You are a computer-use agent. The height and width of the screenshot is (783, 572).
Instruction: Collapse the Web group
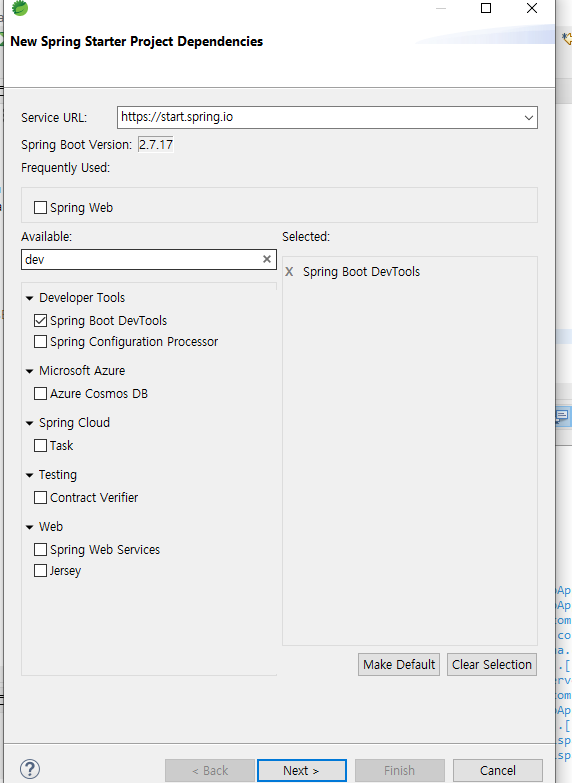tap(29, 527)
